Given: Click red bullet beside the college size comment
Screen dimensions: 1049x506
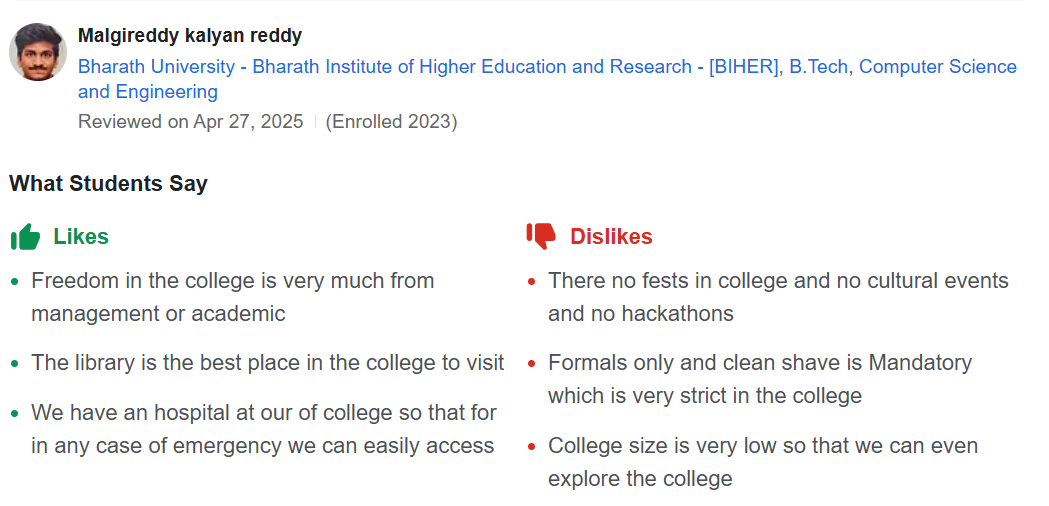Looking at the screenshot, I should point(532,446).
